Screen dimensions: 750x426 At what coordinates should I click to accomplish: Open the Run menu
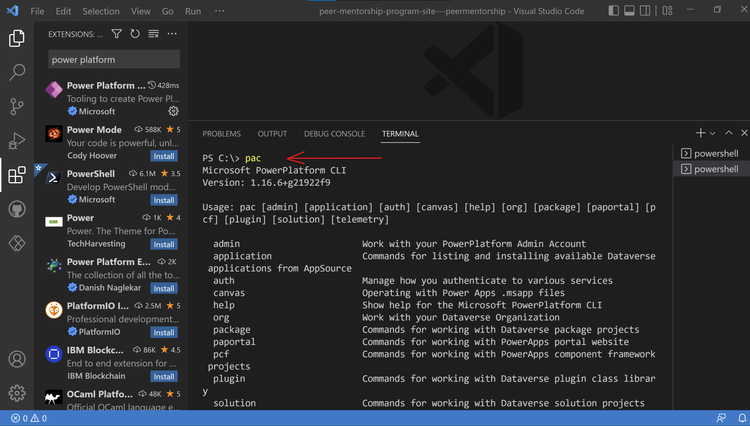coord(193,11)
